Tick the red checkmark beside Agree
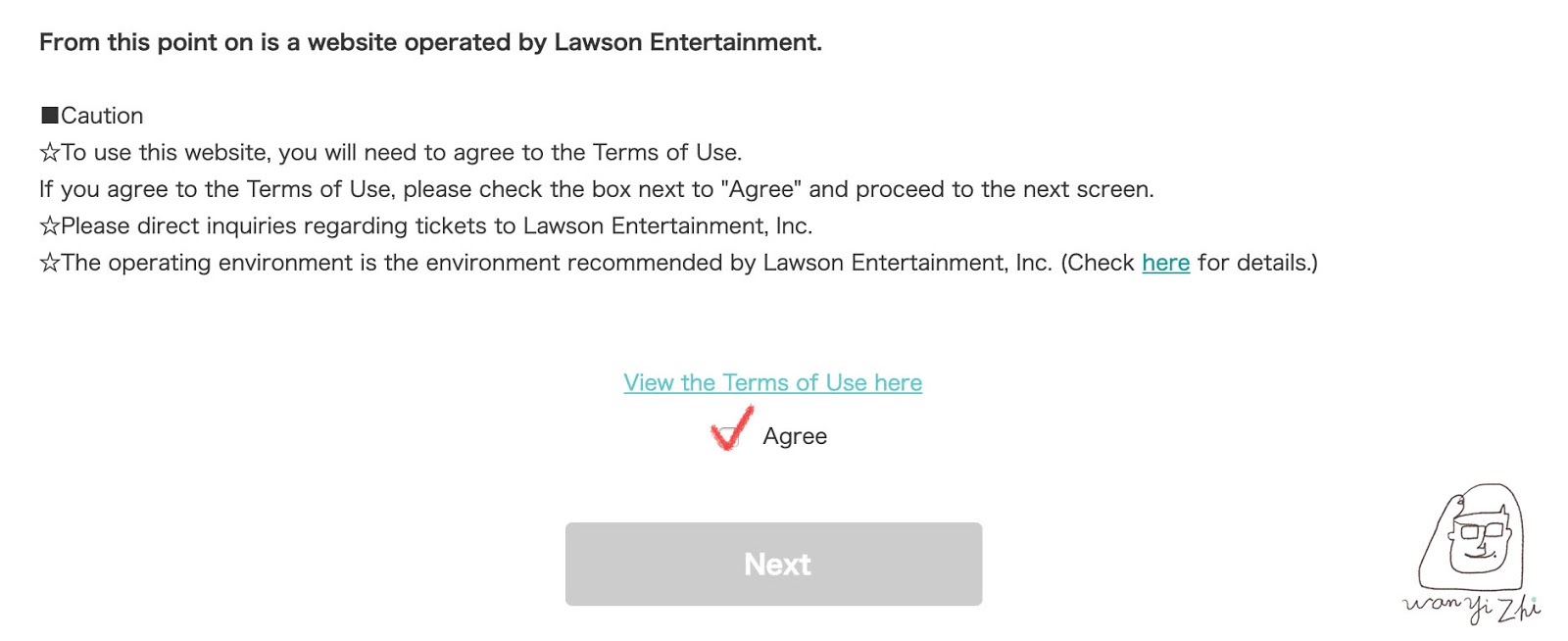This screenshot has width=1568, height=641. pyautogui.click(x=731, y=428)
